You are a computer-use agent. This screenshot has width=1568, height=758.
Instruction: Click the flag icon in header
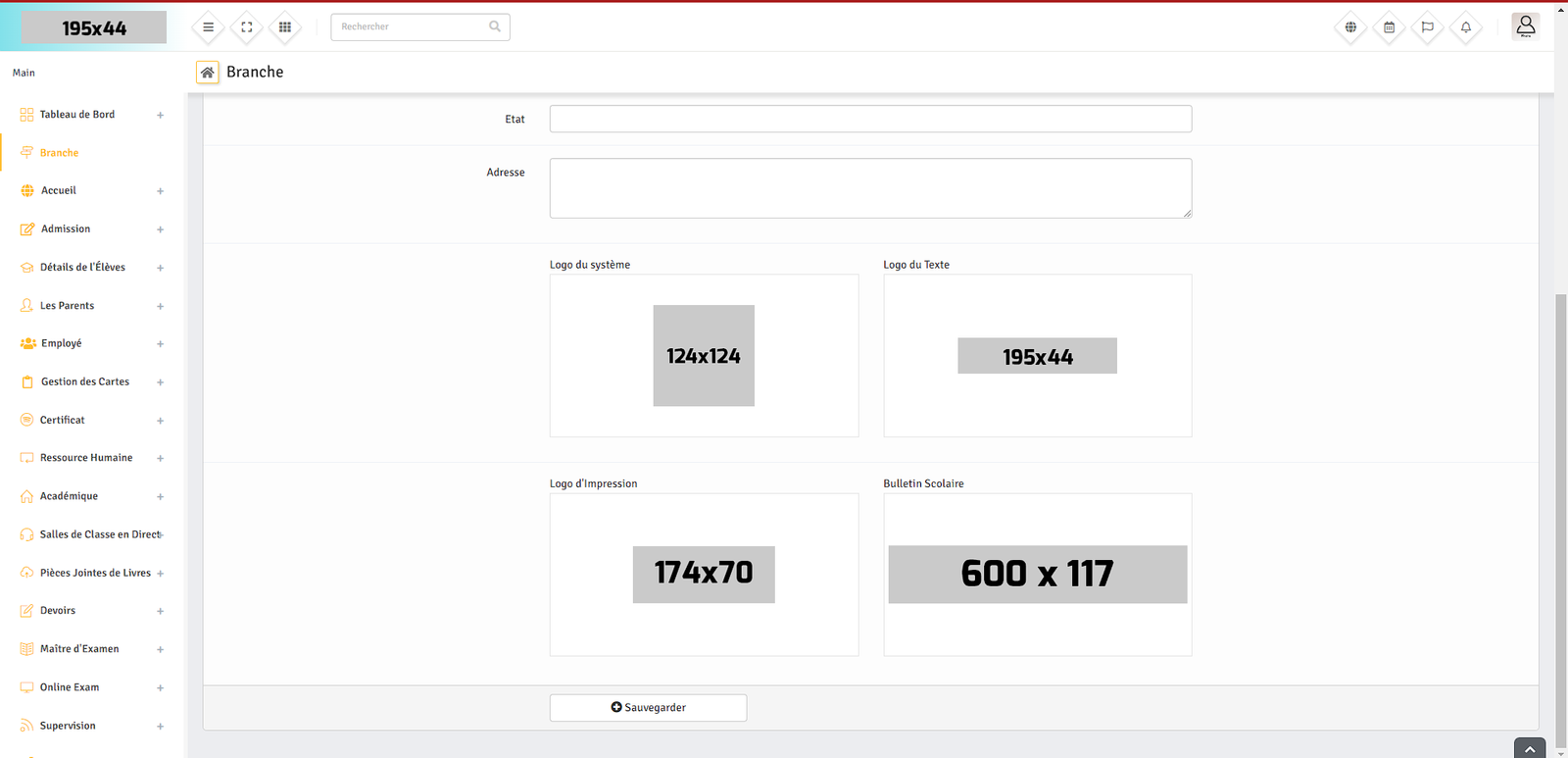1427,27
